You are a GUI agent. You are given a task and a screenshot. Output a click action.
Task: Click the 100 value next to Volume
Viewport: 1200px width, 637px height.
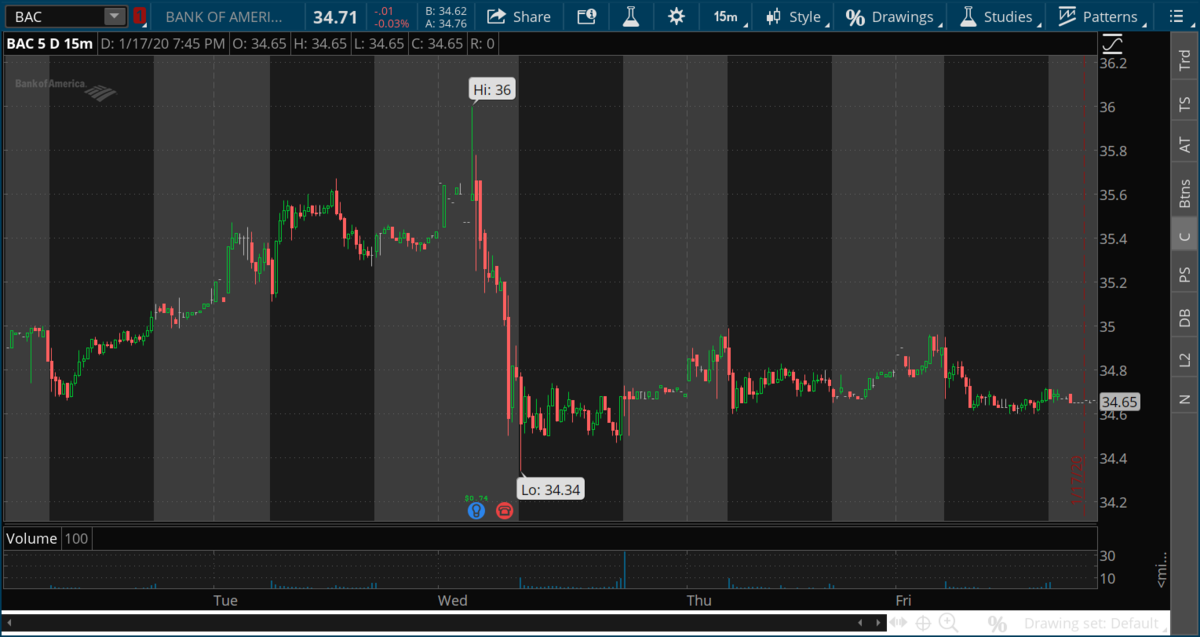click(77, 538)
